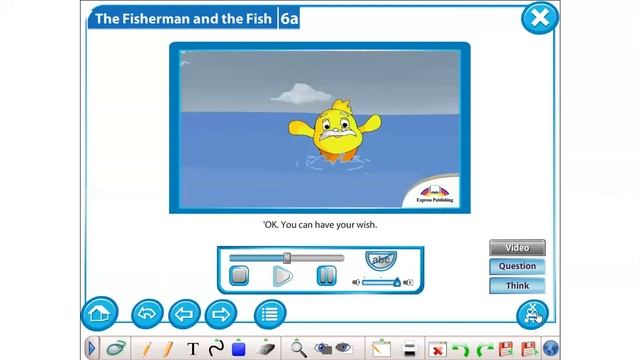
Task: Select the eraser tool
Action: [x=266, y=349]
